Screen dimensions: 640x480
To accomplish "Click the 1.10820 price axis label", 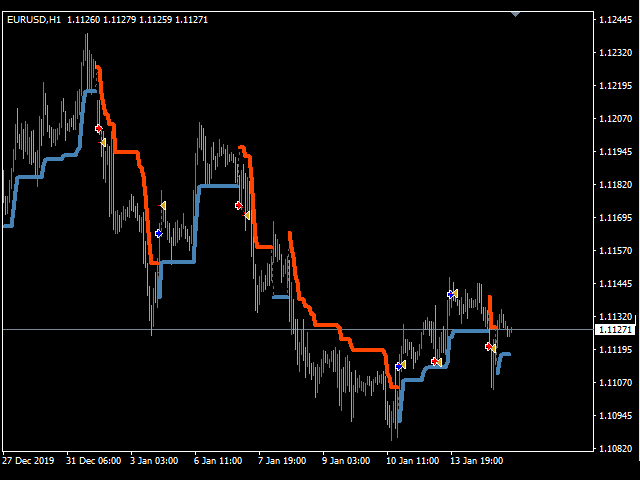I will (612, 449).
